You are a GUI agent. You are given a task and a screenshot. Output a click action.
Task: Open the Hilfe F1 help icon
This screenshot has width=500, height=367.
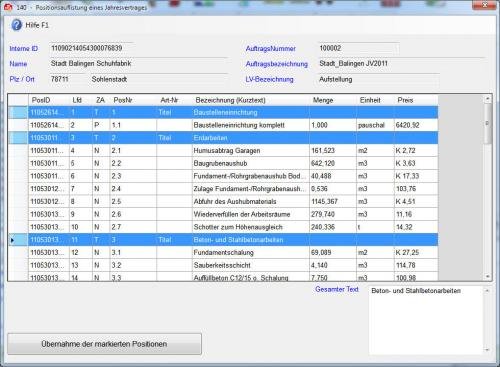click(x=16, y=25)
